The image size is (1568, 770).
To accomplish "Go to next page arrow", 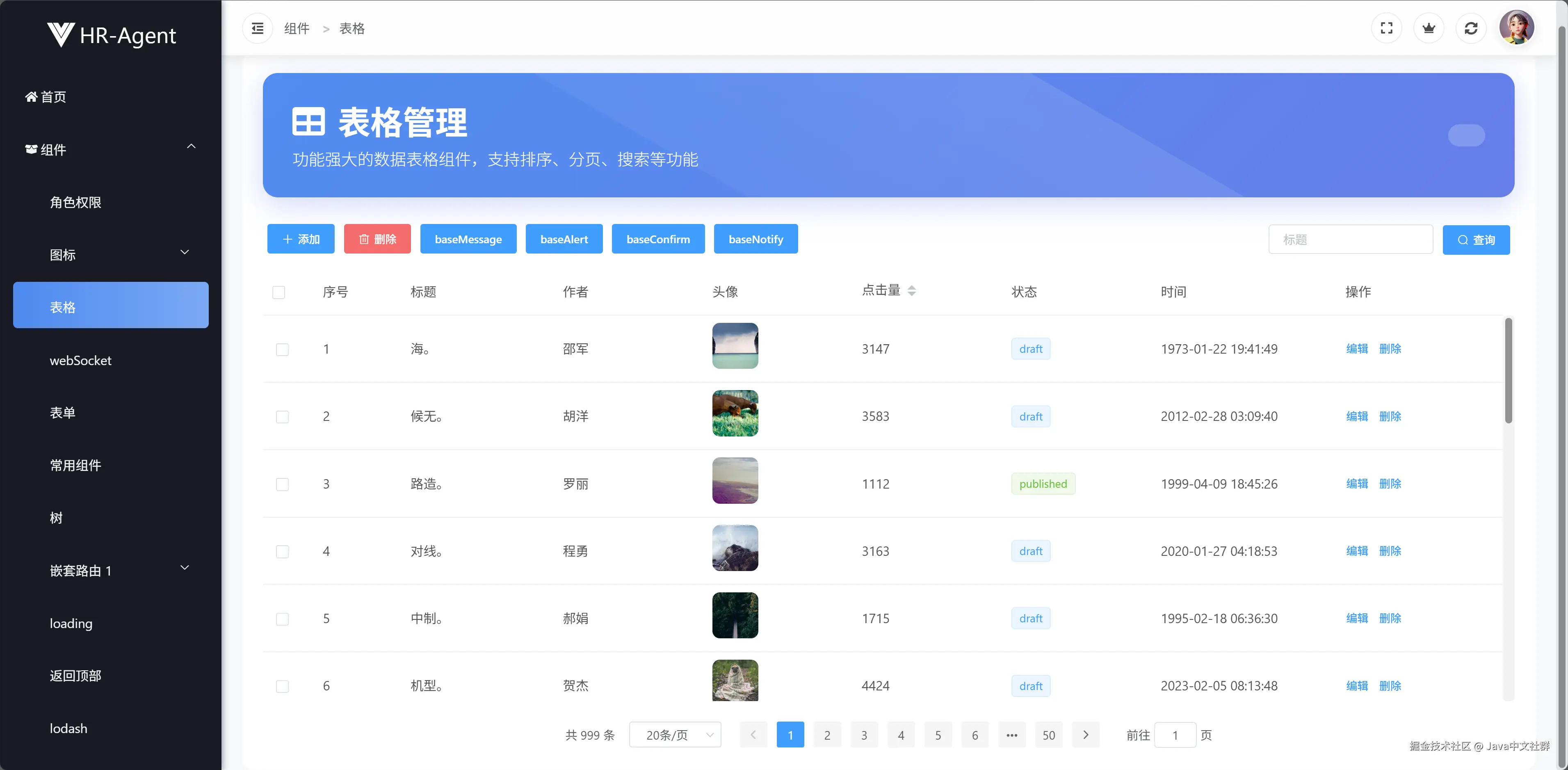I will (x=1085, y=735).
